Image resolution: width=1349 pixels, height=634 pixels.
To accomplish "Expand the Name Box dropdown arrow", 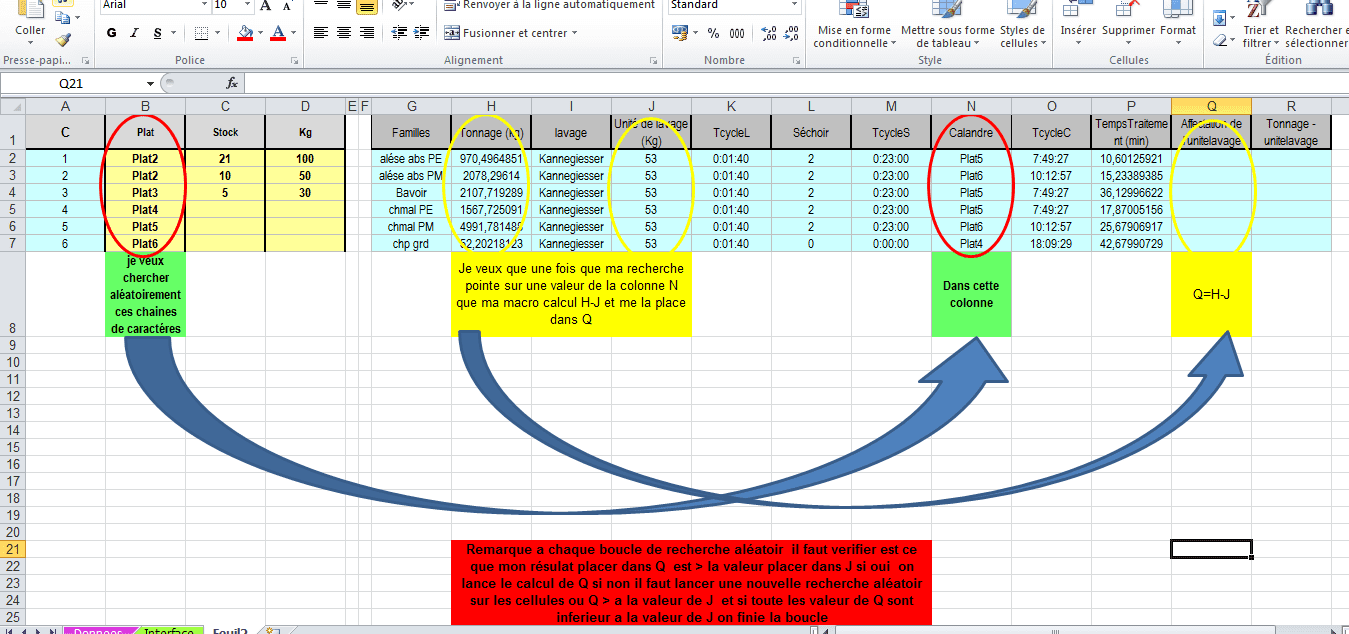I will tap(151, 83).
